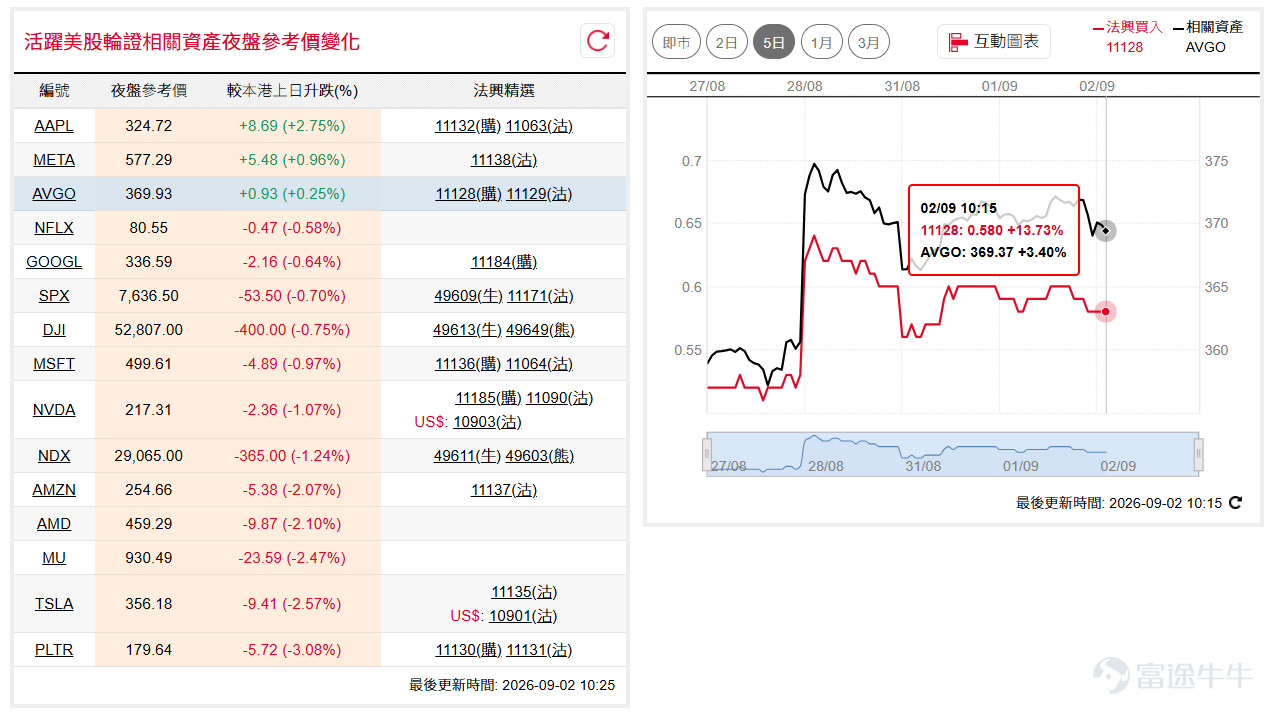Open warrant 11132(購) for AAPL
Image resolution: width=1273 pixels, height=712 pixels.
[x=468, y=126]
